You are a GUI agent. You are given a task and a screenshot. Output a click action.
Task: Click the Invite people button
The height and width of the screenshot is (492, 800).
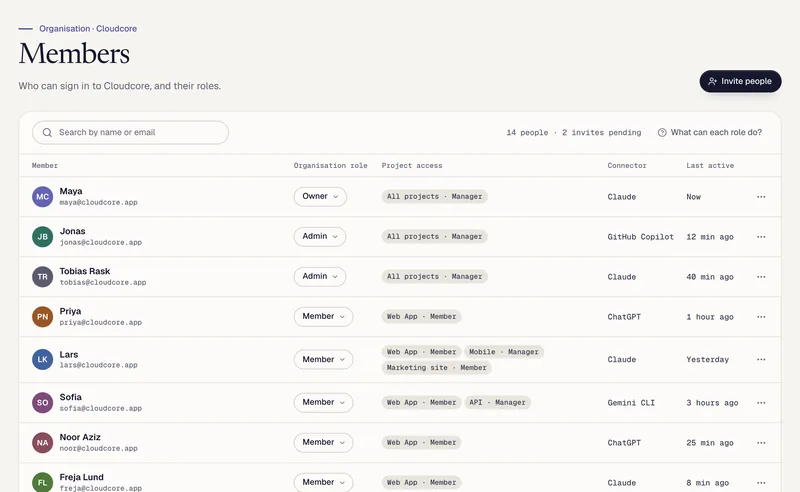(x=740, y=81)
